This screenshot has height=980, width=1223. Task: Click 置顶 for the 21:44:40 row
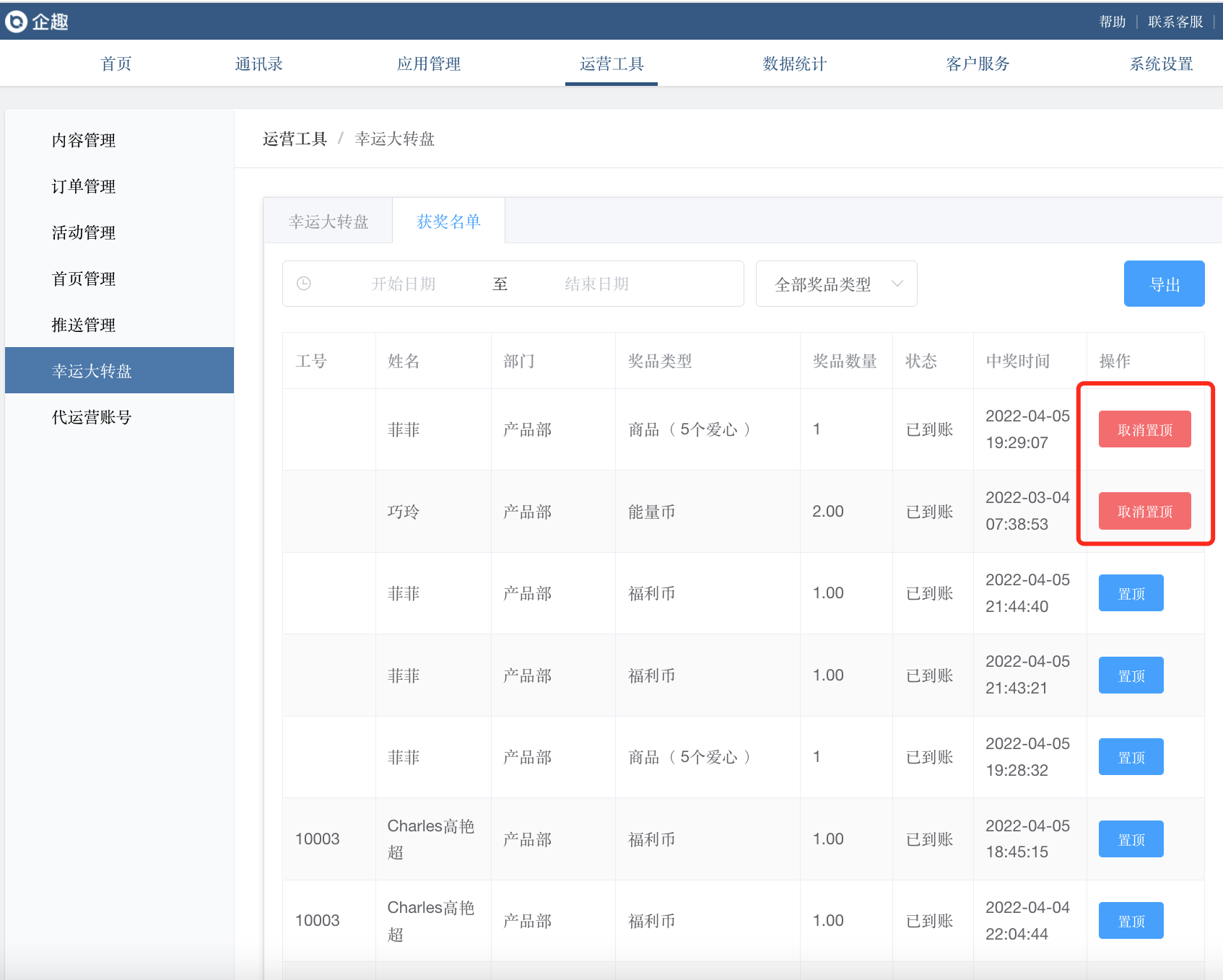pos(1131,593)
